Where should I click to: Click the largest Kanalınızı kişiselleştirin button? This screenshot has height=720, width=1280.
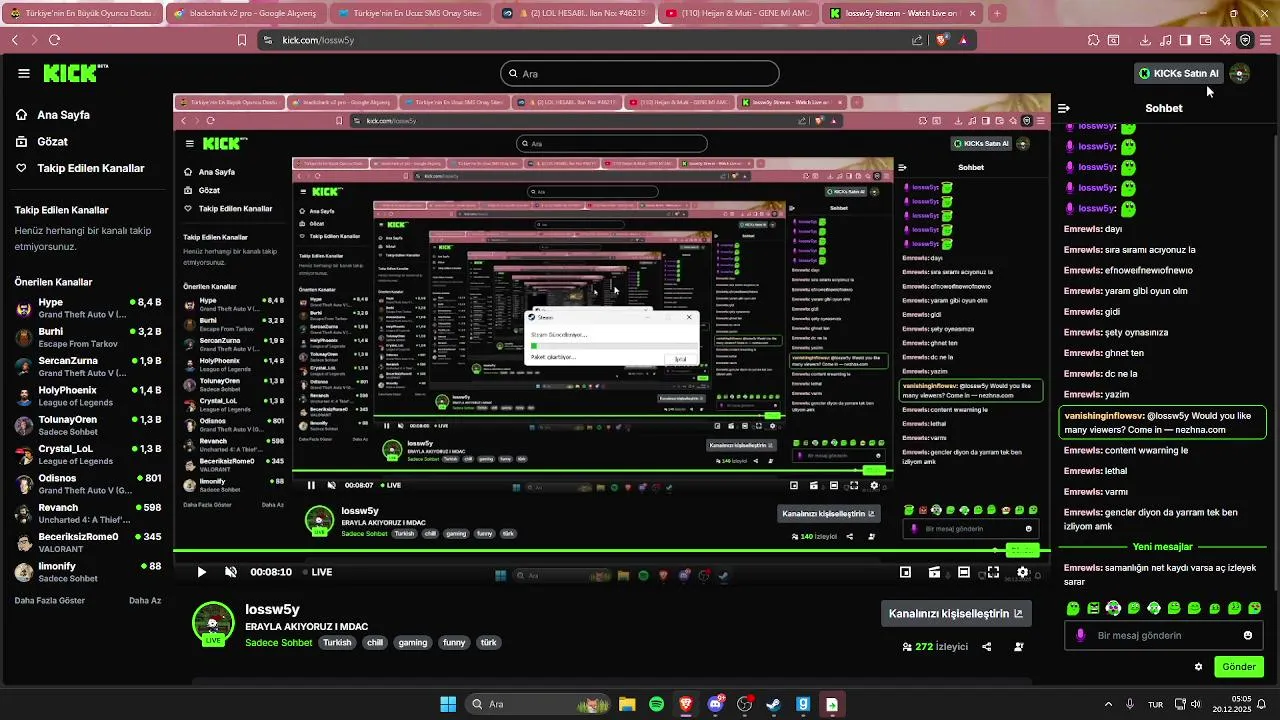point(956,613)
